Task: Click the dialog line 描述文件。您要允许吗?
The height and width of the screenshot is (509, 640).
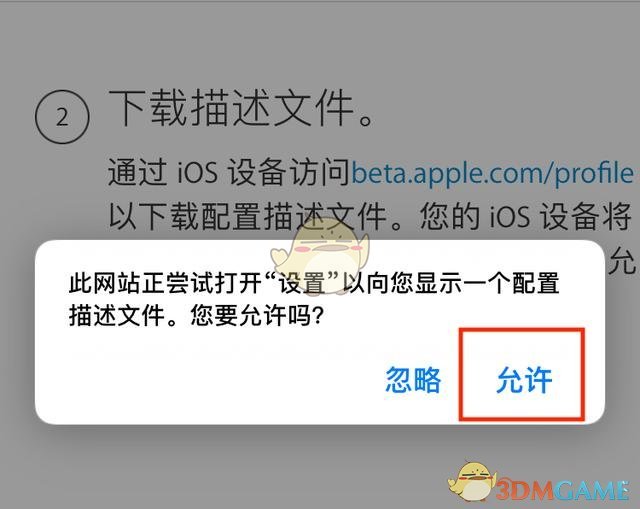Action: point(197,315)
